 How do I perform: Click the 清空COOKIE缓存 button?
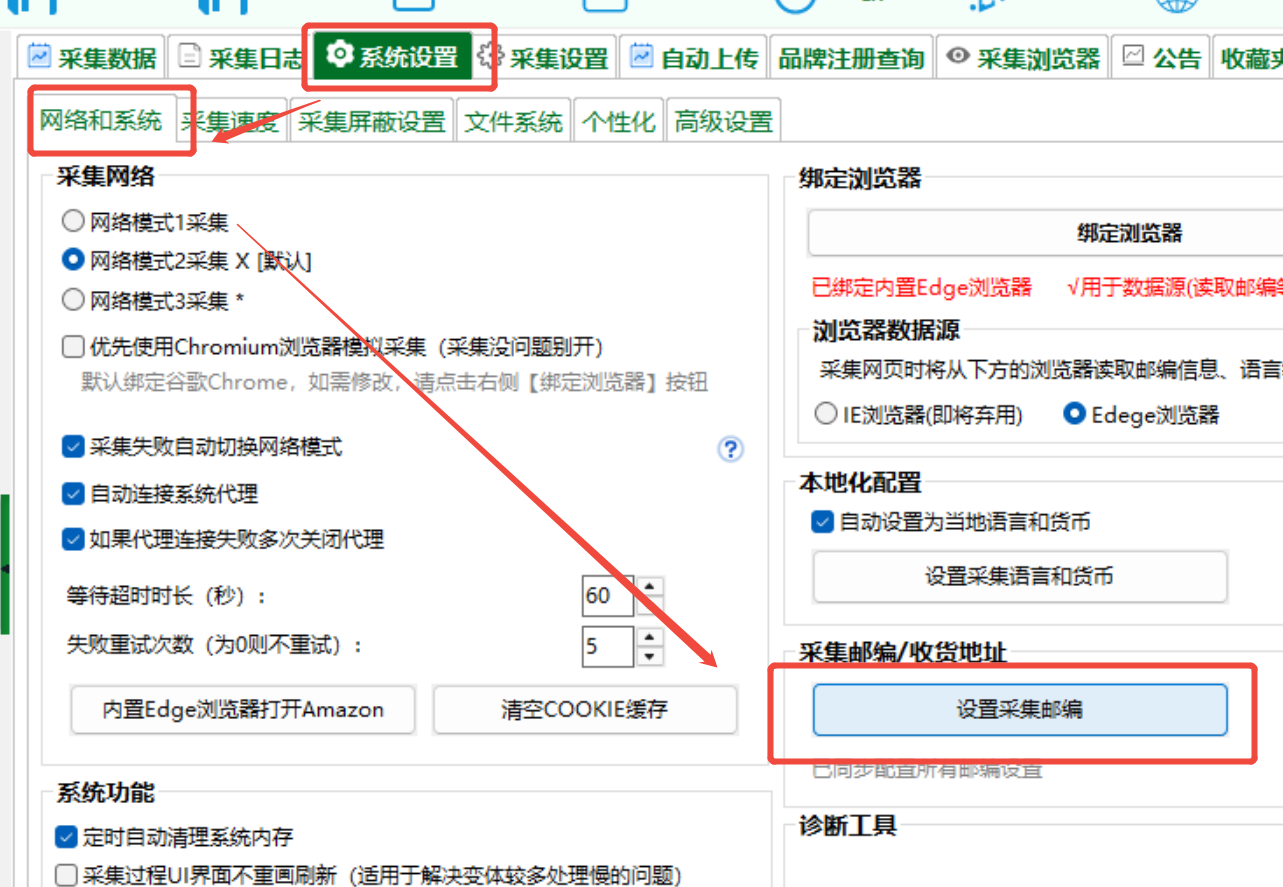[x=585, y=710]
